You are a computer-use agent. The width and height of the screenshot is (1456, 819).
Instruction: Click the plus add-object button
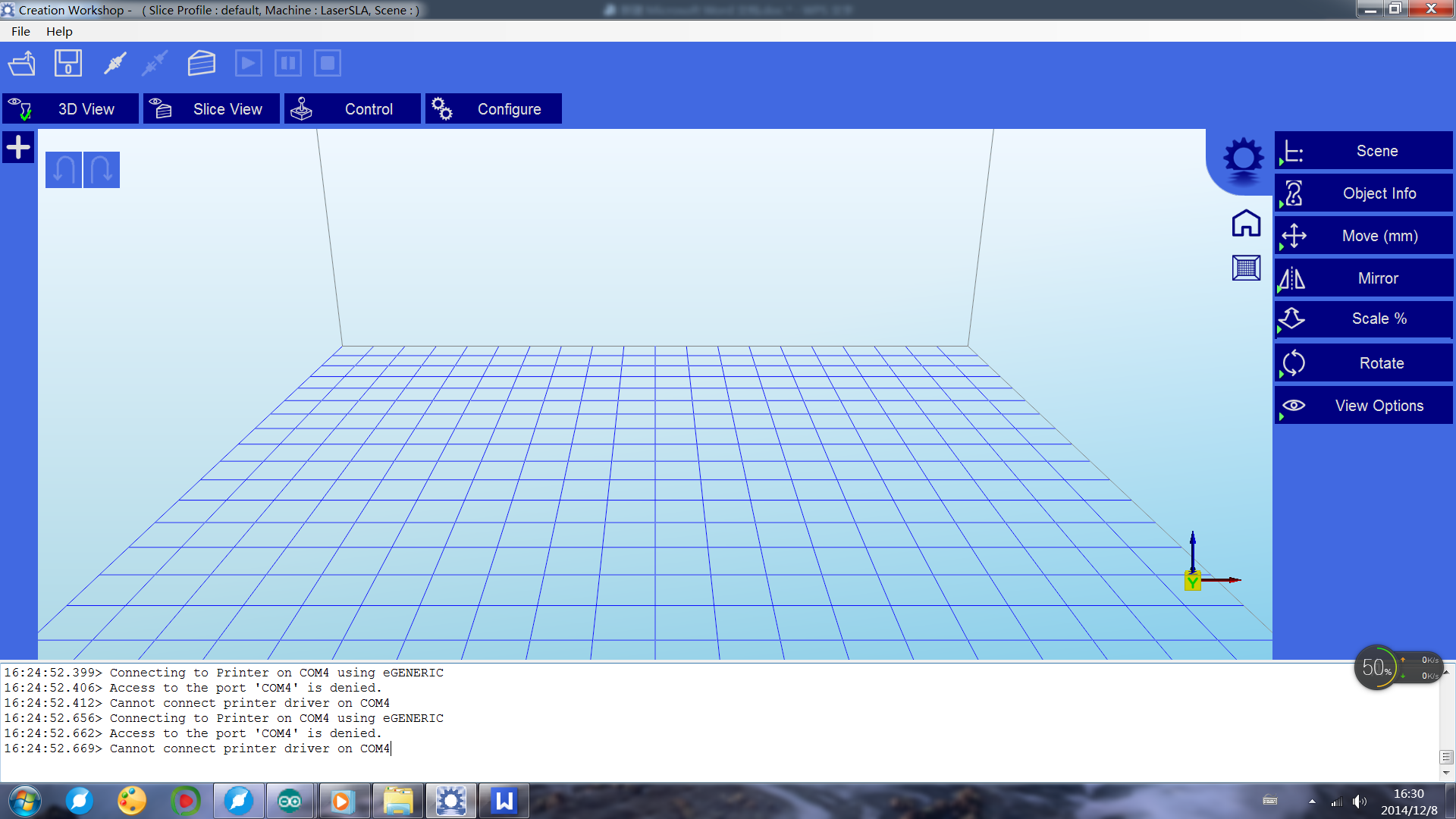pyautogui.click(x=18, y=147)
